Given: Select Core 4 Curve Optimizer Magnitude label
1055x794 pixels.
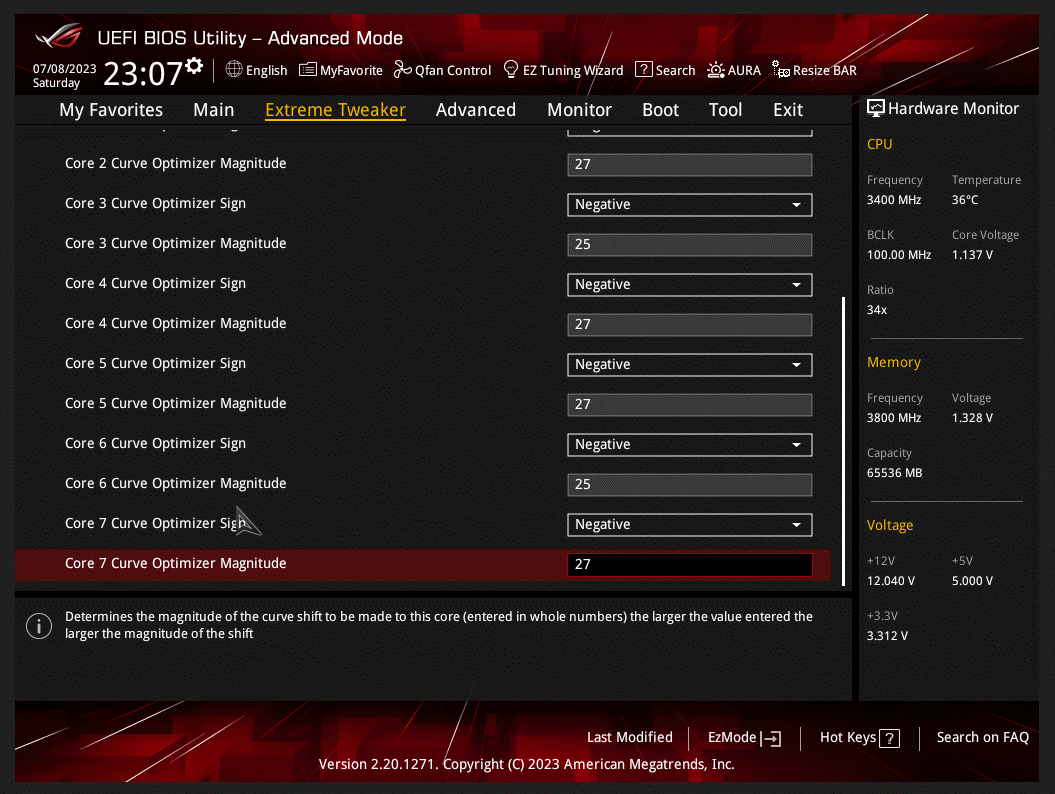Looking at the screenshot, I should click(176, 323).
